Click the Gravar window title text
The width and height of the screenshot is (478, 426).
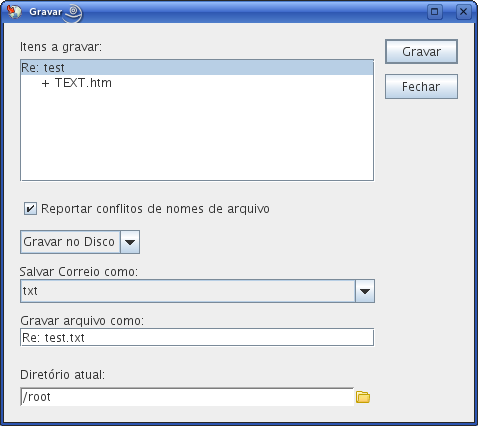(x=46, y=12)
